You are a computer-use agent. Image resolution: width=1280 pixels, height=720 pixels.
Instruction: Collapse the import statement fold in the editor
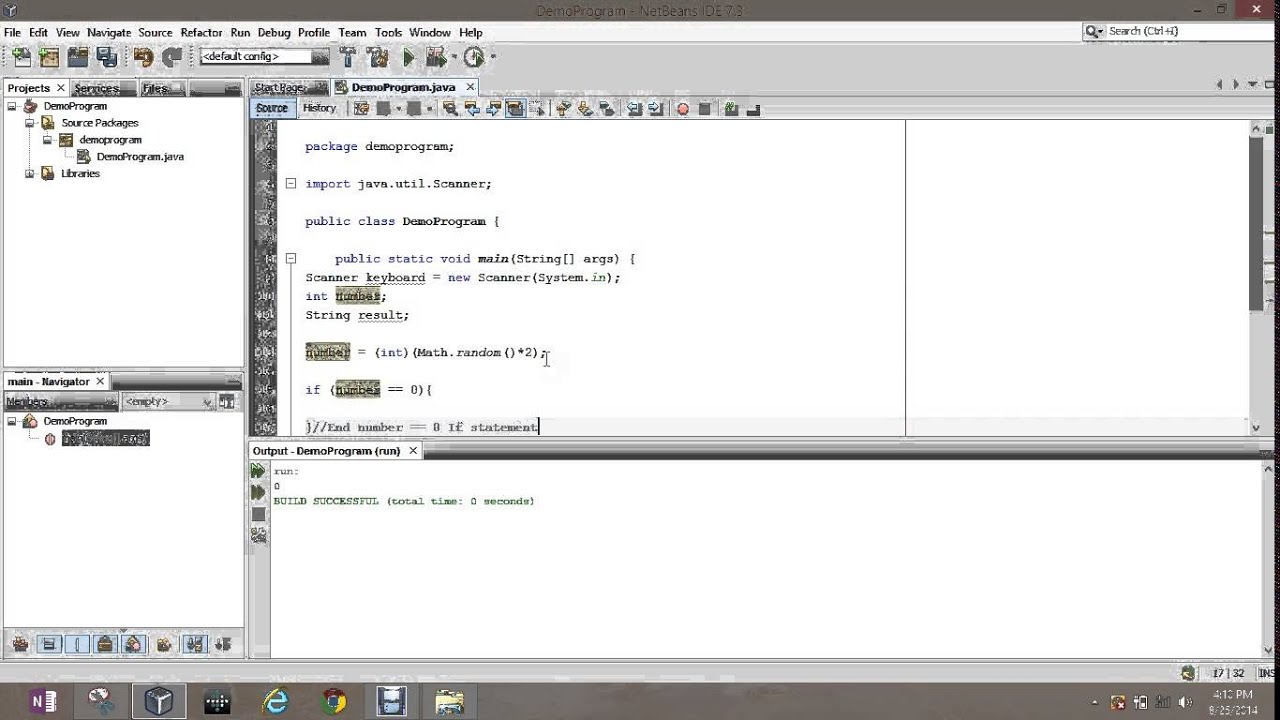click(x=290, y=183)
